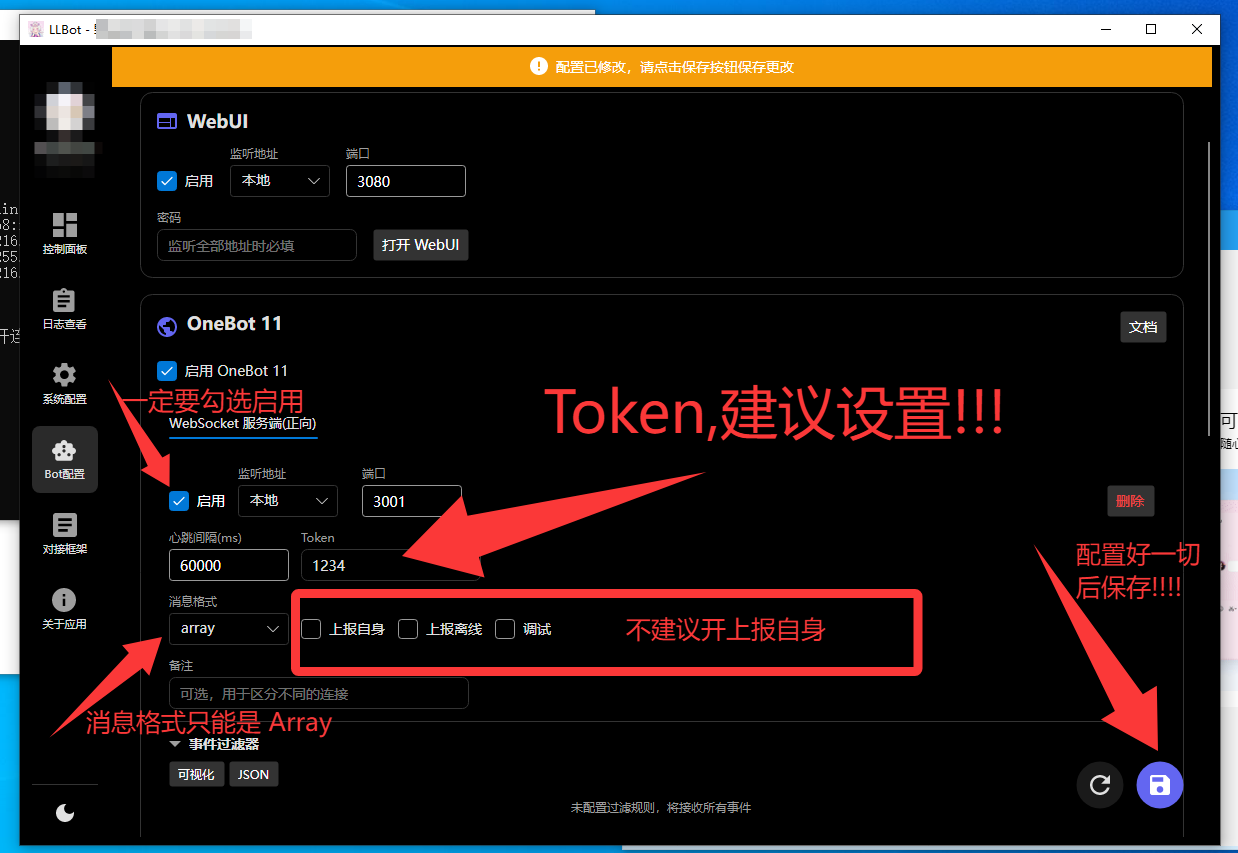
Task: Enable the 上报自身 checkbox
Action: [x=312, y=629]
